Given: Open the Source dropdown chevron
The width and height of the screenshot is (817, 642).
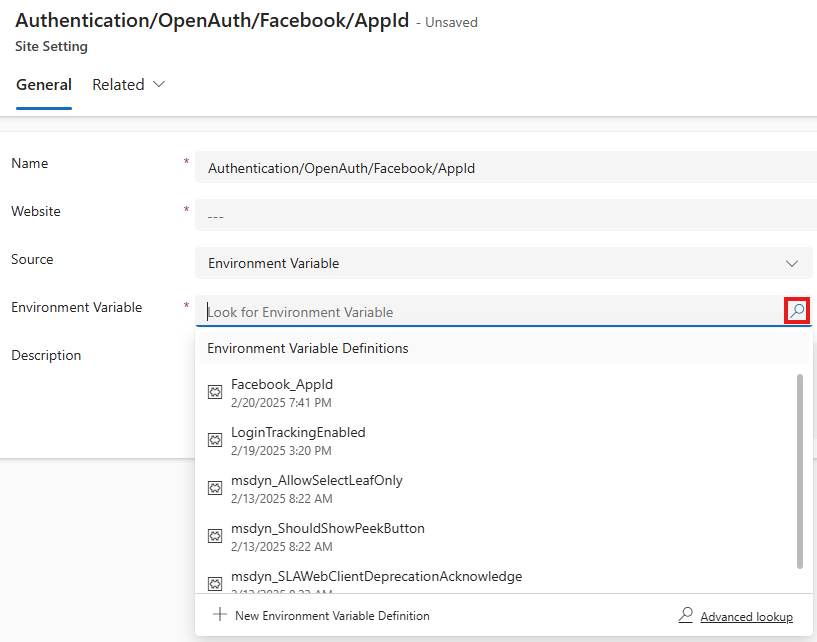Looking at the screenshot, I should pos(791,264).
